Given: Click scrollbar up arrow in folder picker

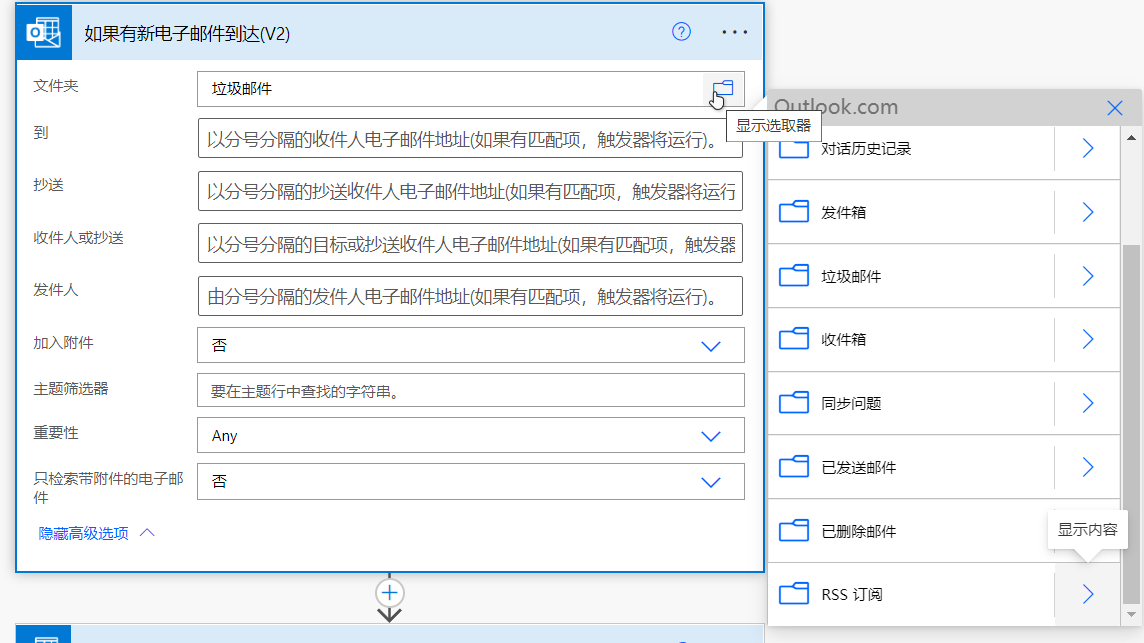Looking at the screenshot, I should coord(1131,137).
